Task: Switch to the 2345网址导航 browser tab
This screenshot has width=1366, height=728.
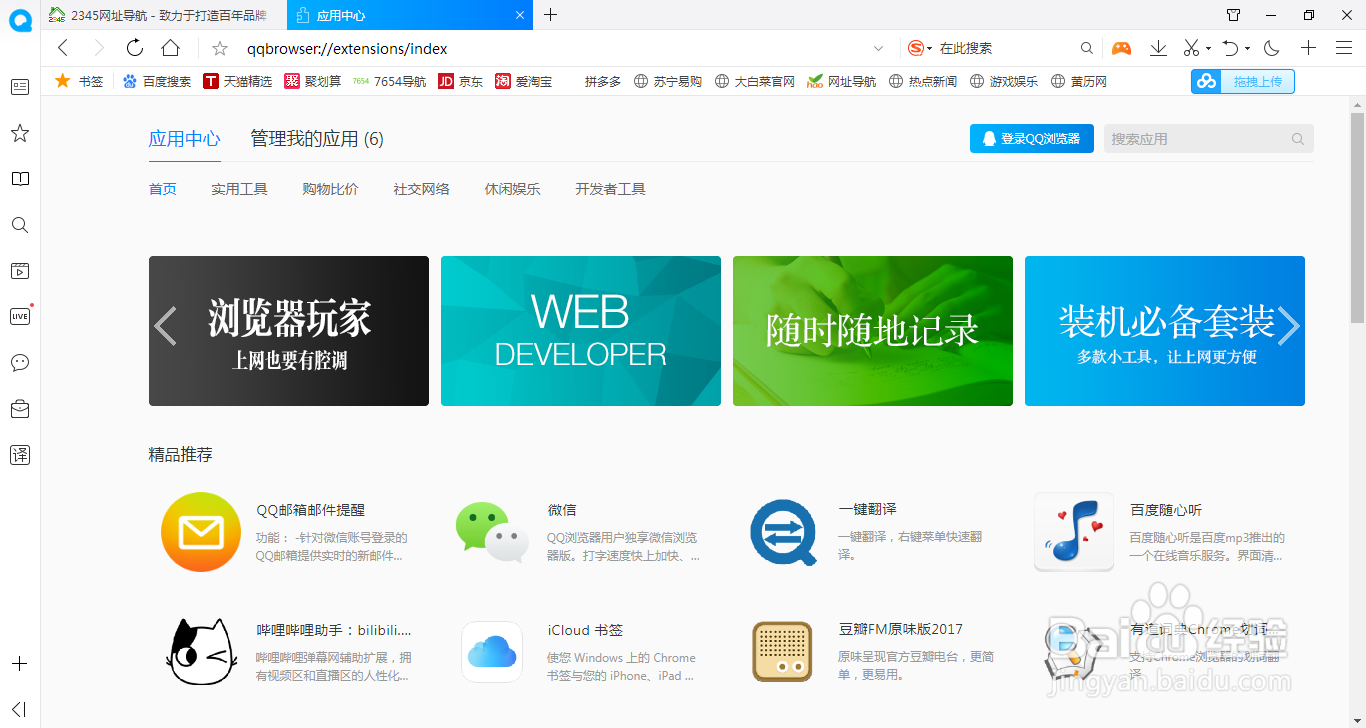Action: click(164, 15)
